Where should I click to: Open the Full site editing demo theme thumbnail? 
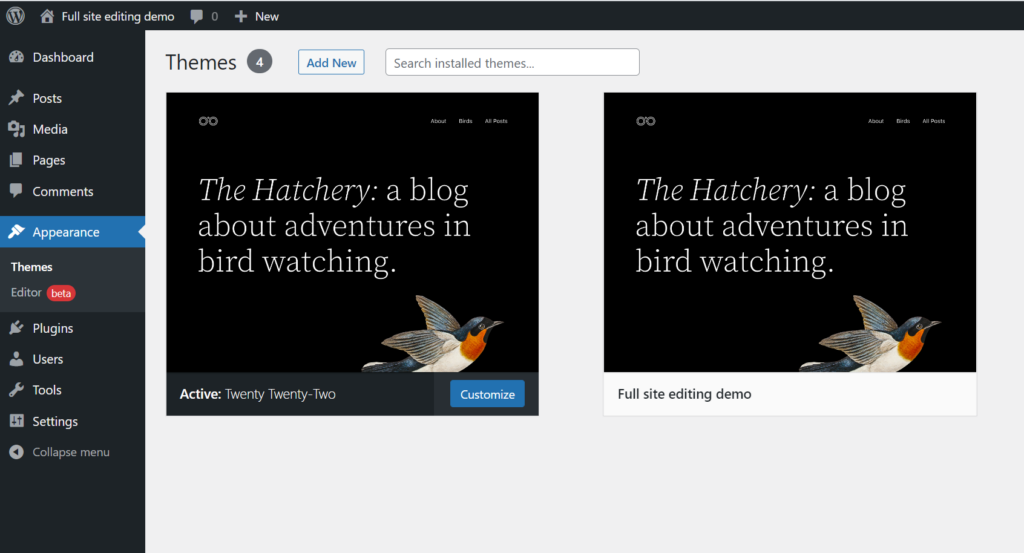click(790, 232)
